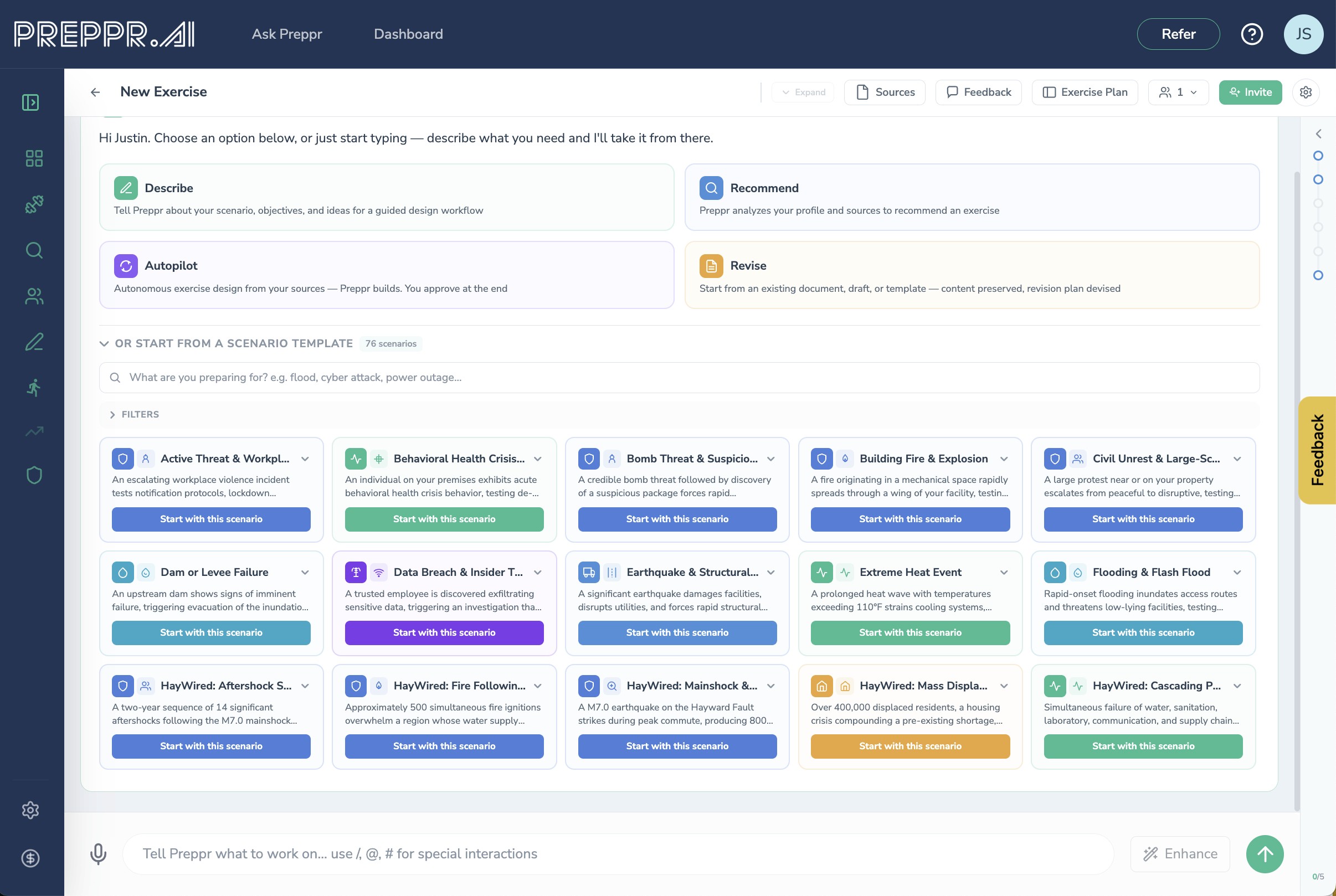Collapse the scenario template section
This screenshot has height=896, width=1336.
tap(104, 343)
